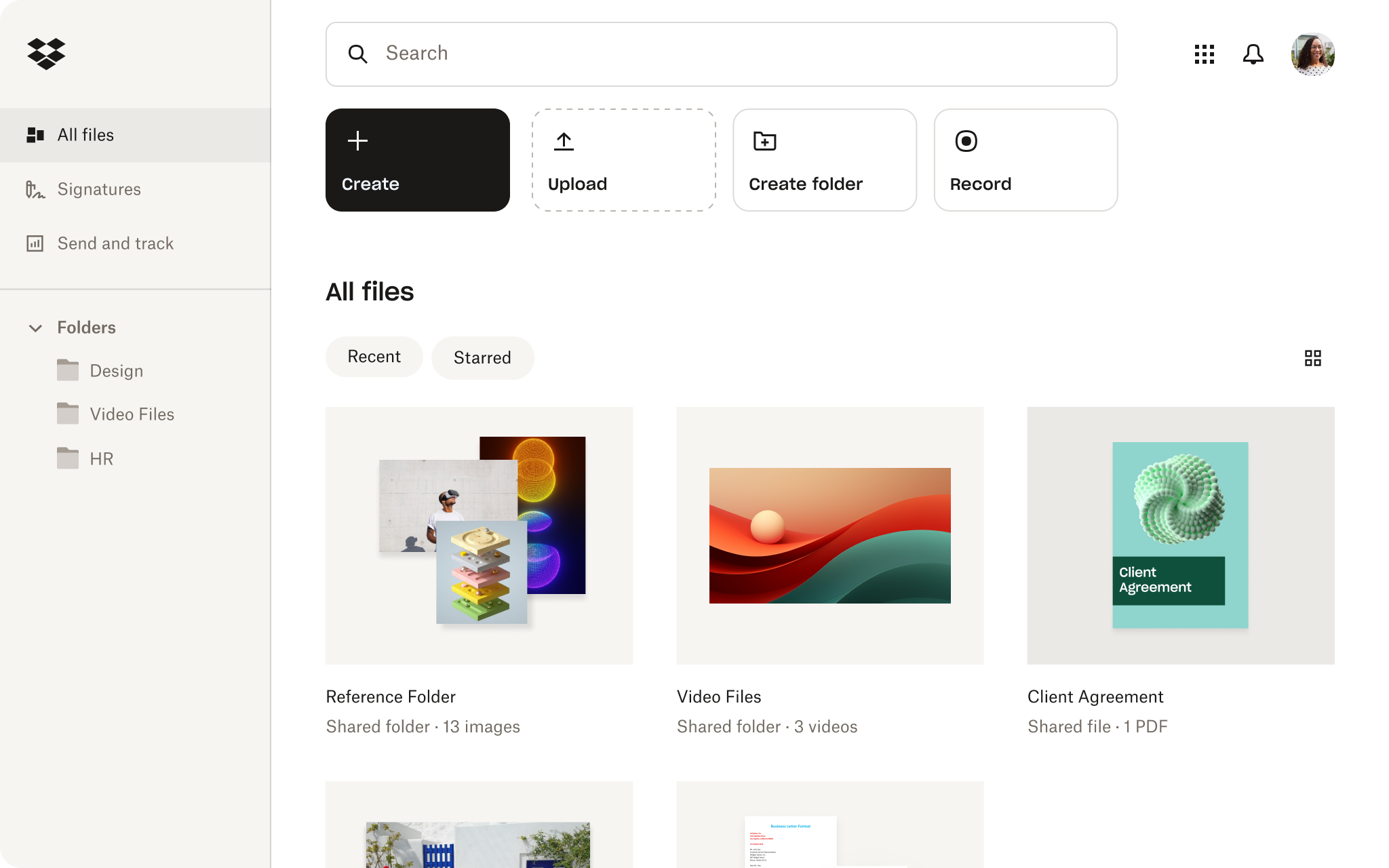Open the Signatures section
This screenshot has height=868, width=1389.
(x=99, y=189)
